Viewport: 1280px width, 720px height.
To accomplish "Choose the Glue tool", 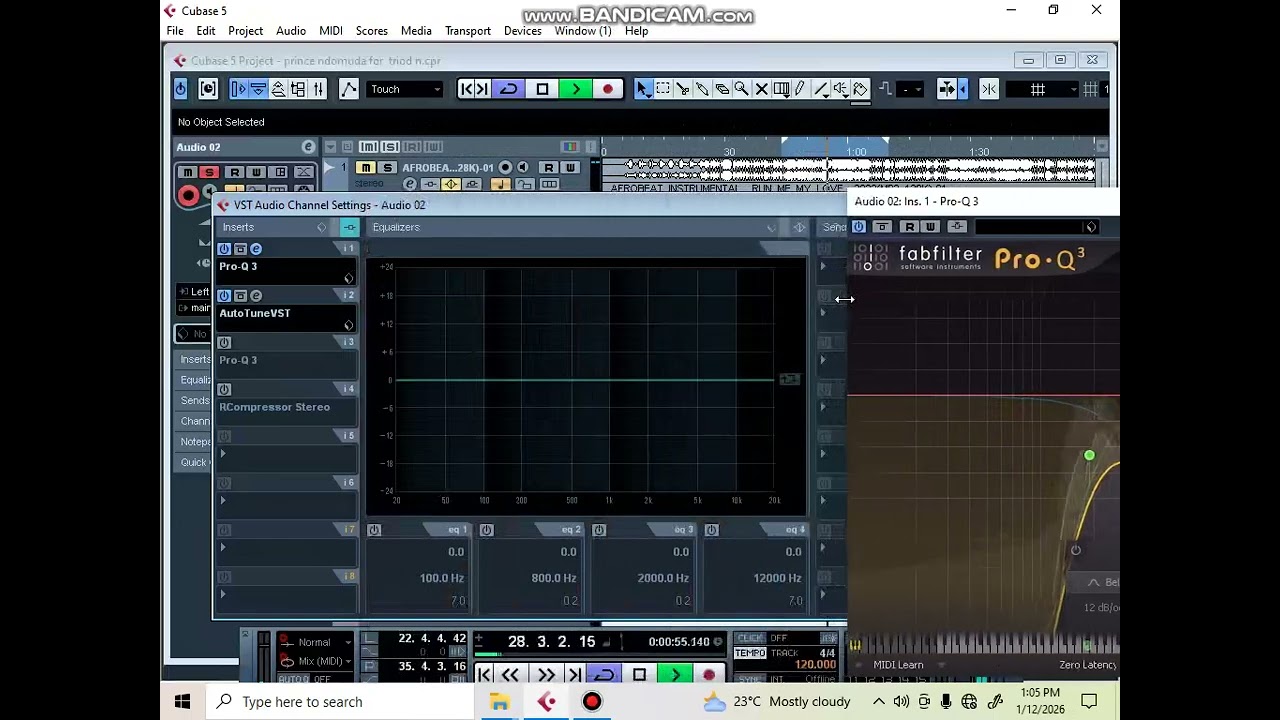I will (x=702, y=89).
